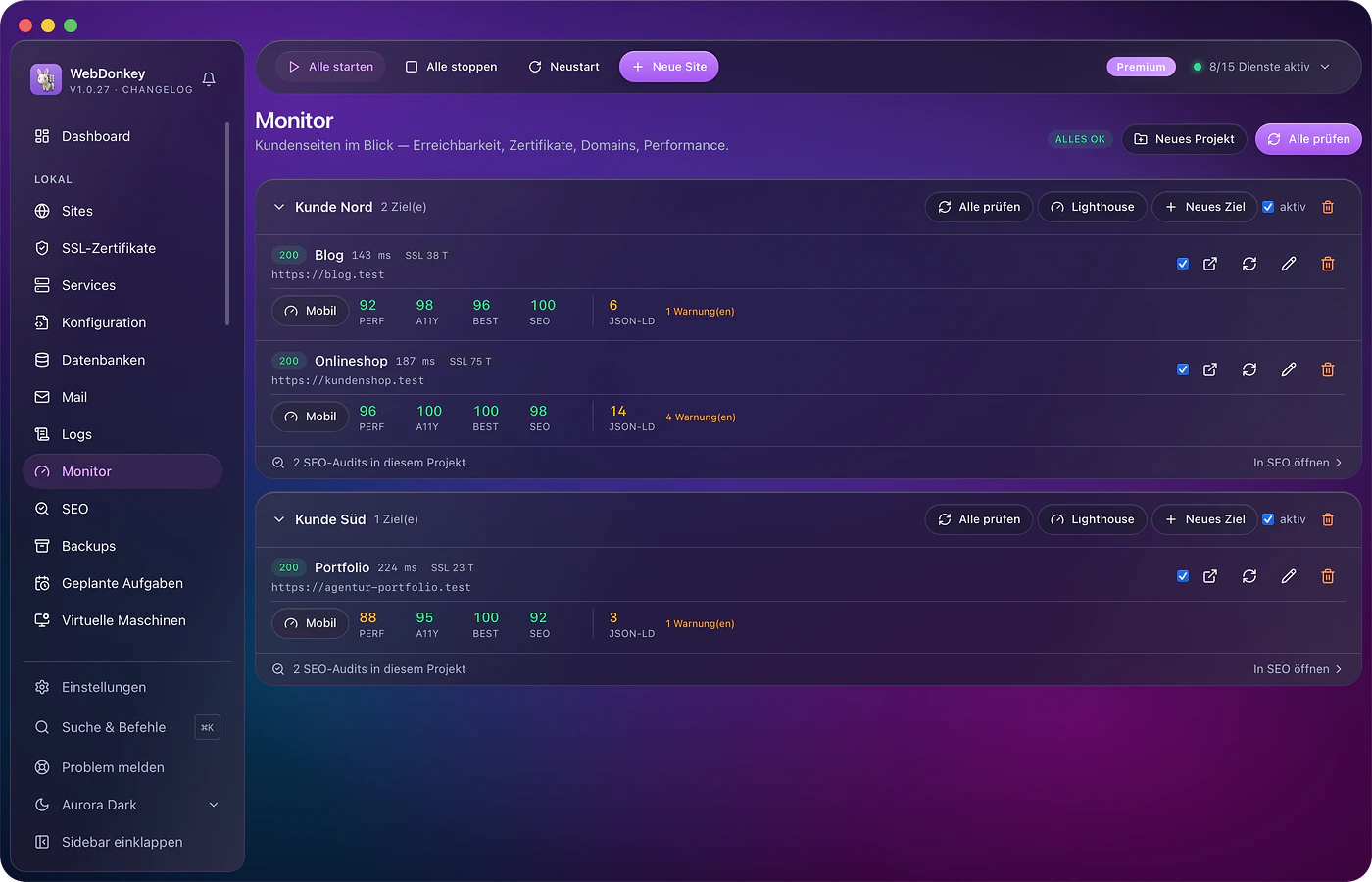This screenshot has height=882, width=1372.
Task: Delete the Blog target
Action: 1328,264
